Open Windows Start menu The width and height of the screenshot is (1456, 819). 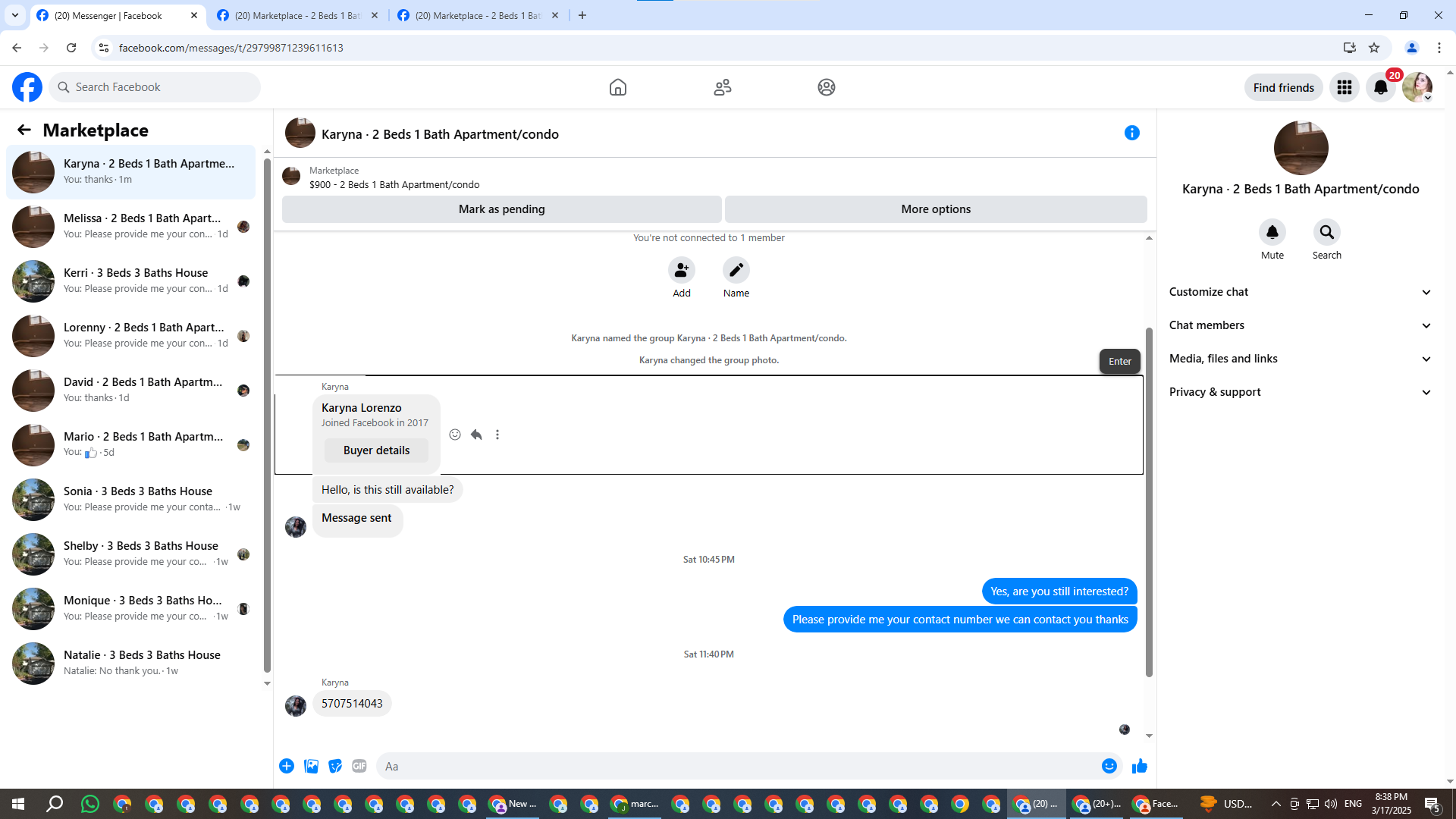18,804
